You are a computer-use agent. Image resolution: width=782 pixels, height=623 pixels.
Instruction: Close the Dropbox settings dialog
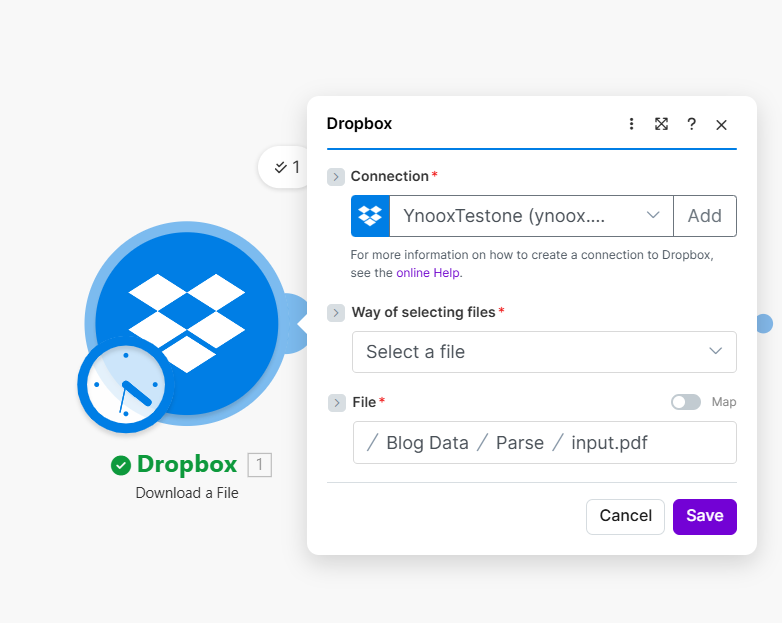coord(721,124)
